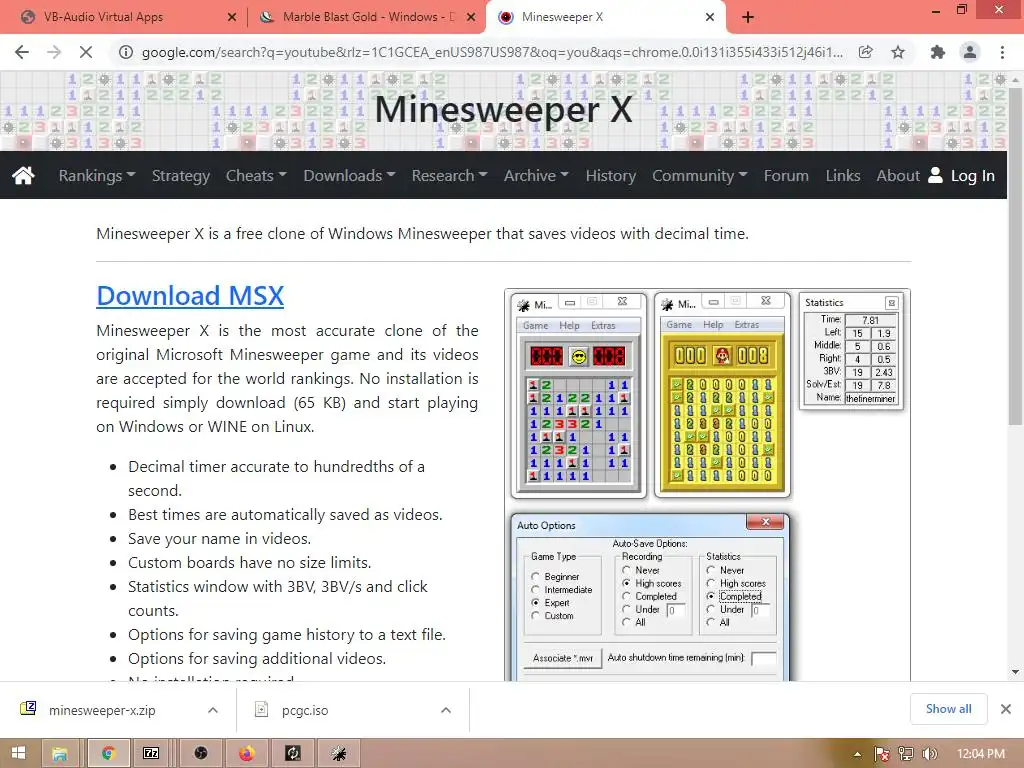1024x768 pixels.
Task: Open the Archive dropdown menu
Action: [536, 176]
